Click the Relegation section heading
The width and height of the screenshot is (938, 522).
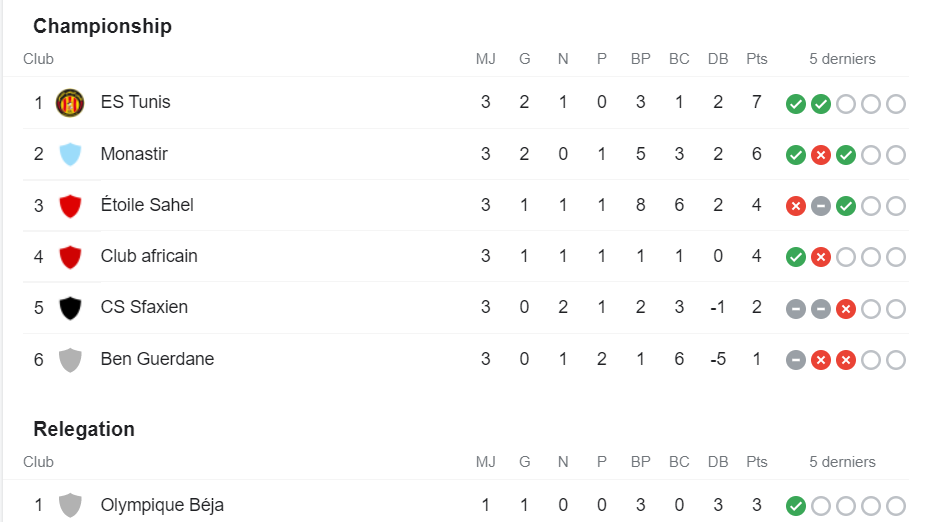coord(84,429)
